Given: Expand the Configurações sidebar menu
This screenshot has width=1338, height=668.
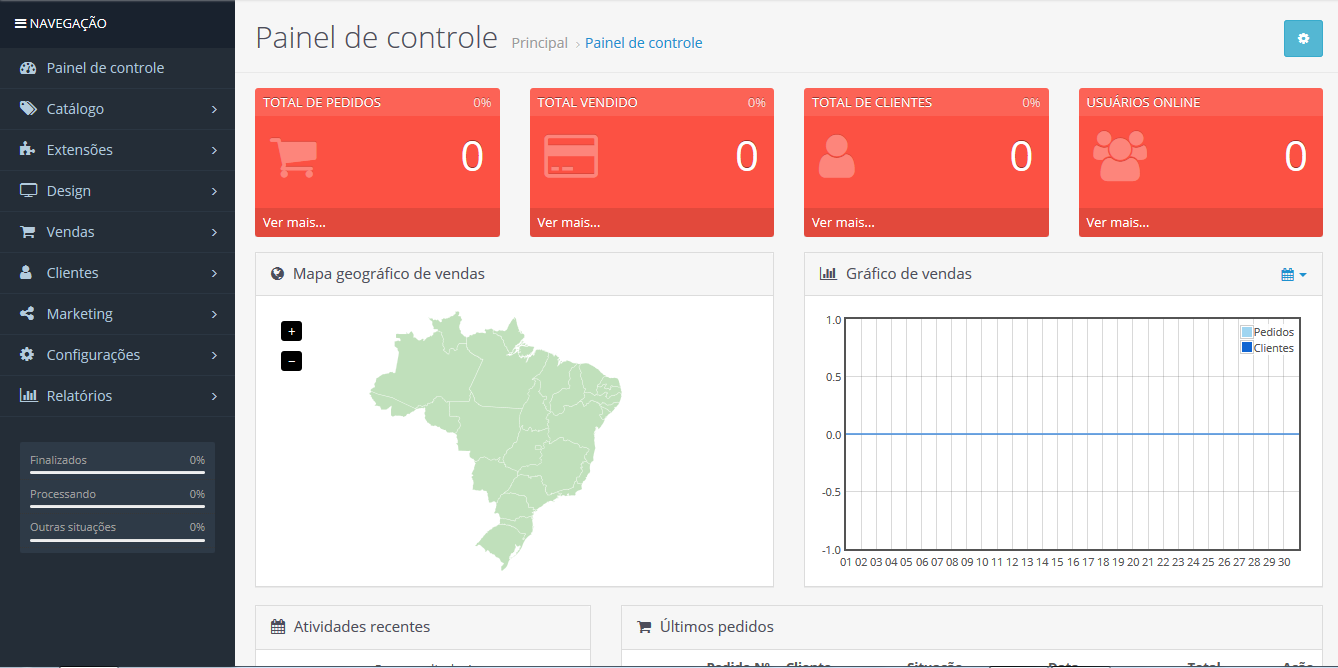Looking at the screenshot, I should click(93, 355).
